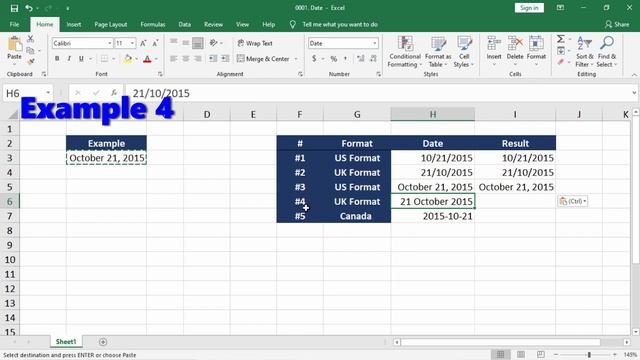Click Accounting dollar format icon
This screenshot has width=640, height=360.
(314, 59)
